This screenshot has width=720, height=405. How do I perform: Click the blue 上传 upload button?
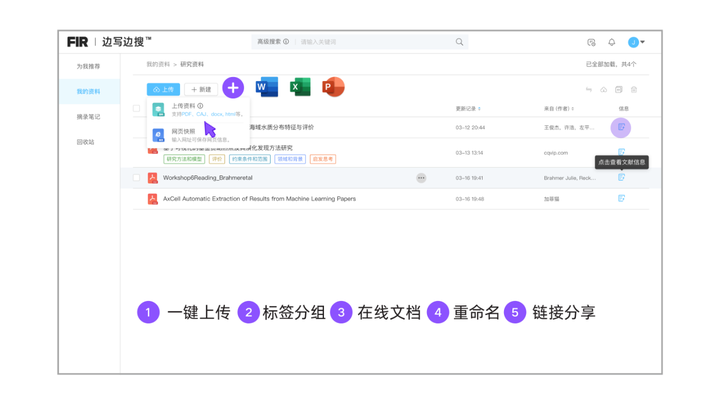[x=163, y=89]
